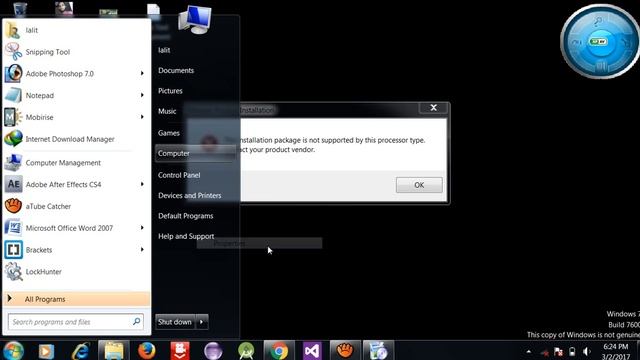Open Games from Start menu
Image resolution: width=640 pixels, height=360 pixels.
click(x=169, y=133)
